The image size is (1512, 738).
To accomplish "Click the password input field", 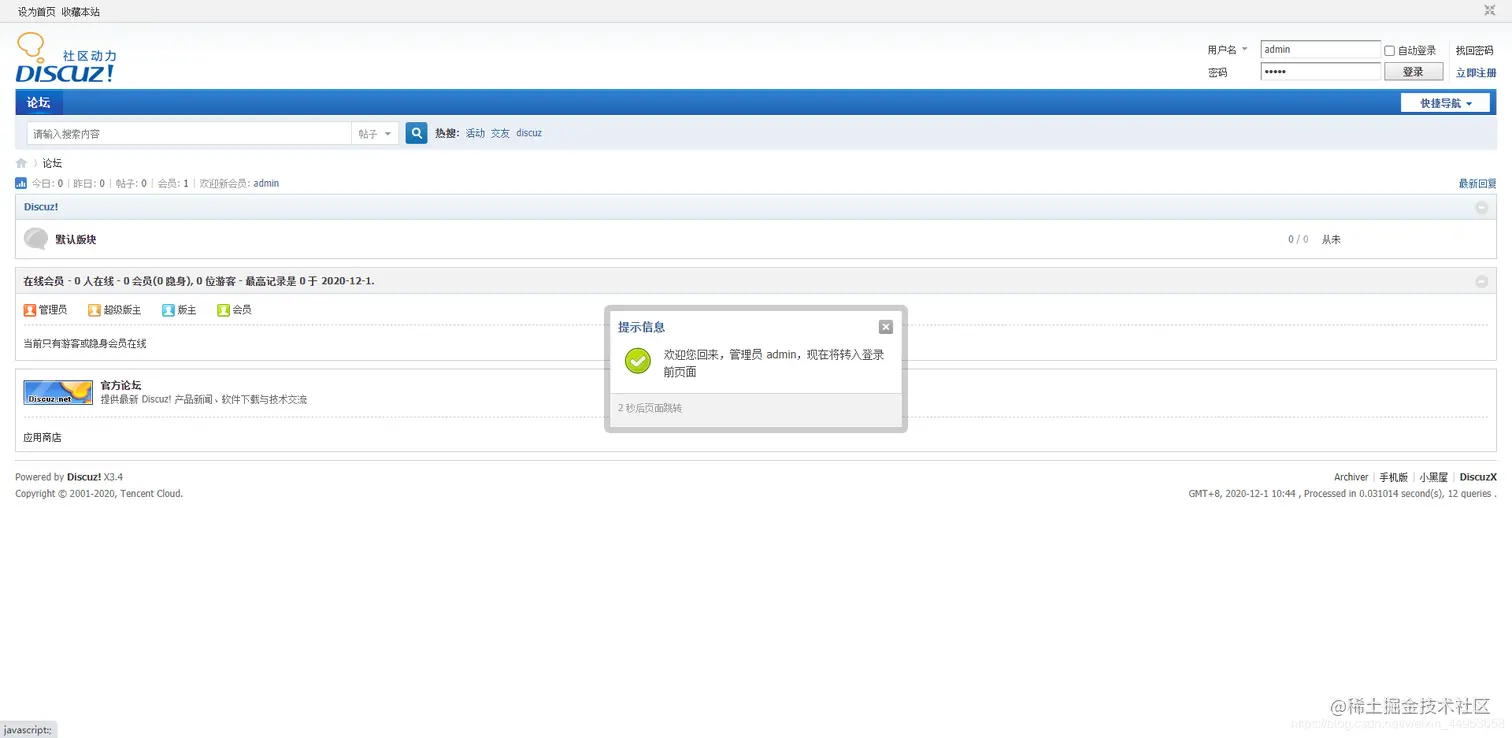I will pyautogui.click(x=1320, y=72).
